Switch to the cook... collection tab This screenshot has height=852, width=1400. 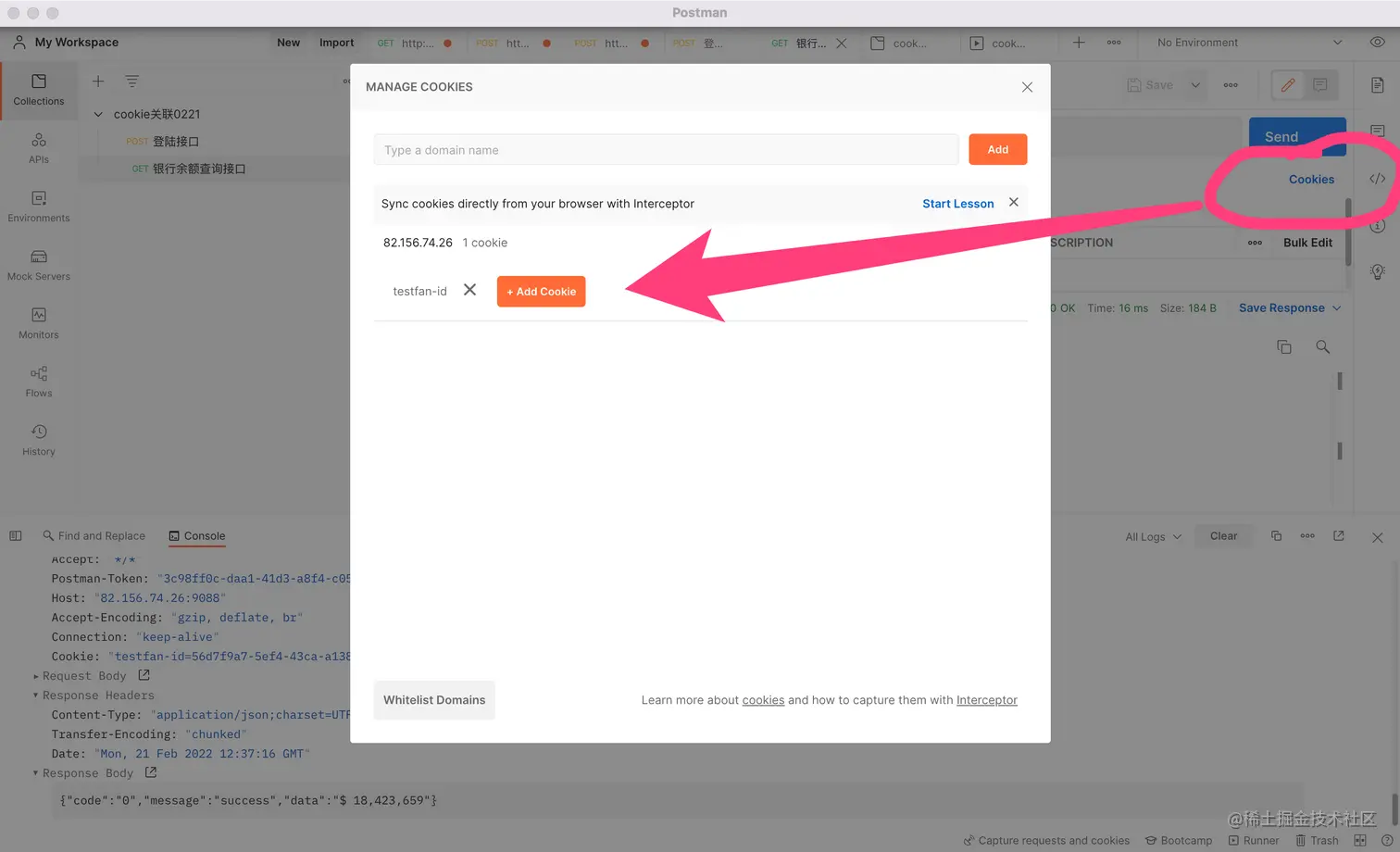[899, 43]
